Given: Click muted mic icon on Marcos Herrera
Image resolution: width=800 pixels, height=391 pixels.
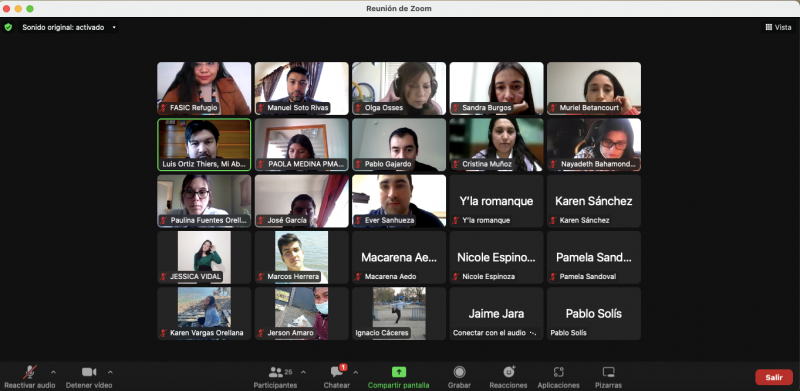Looking at the screenshot, I should (x=261, y=277).
